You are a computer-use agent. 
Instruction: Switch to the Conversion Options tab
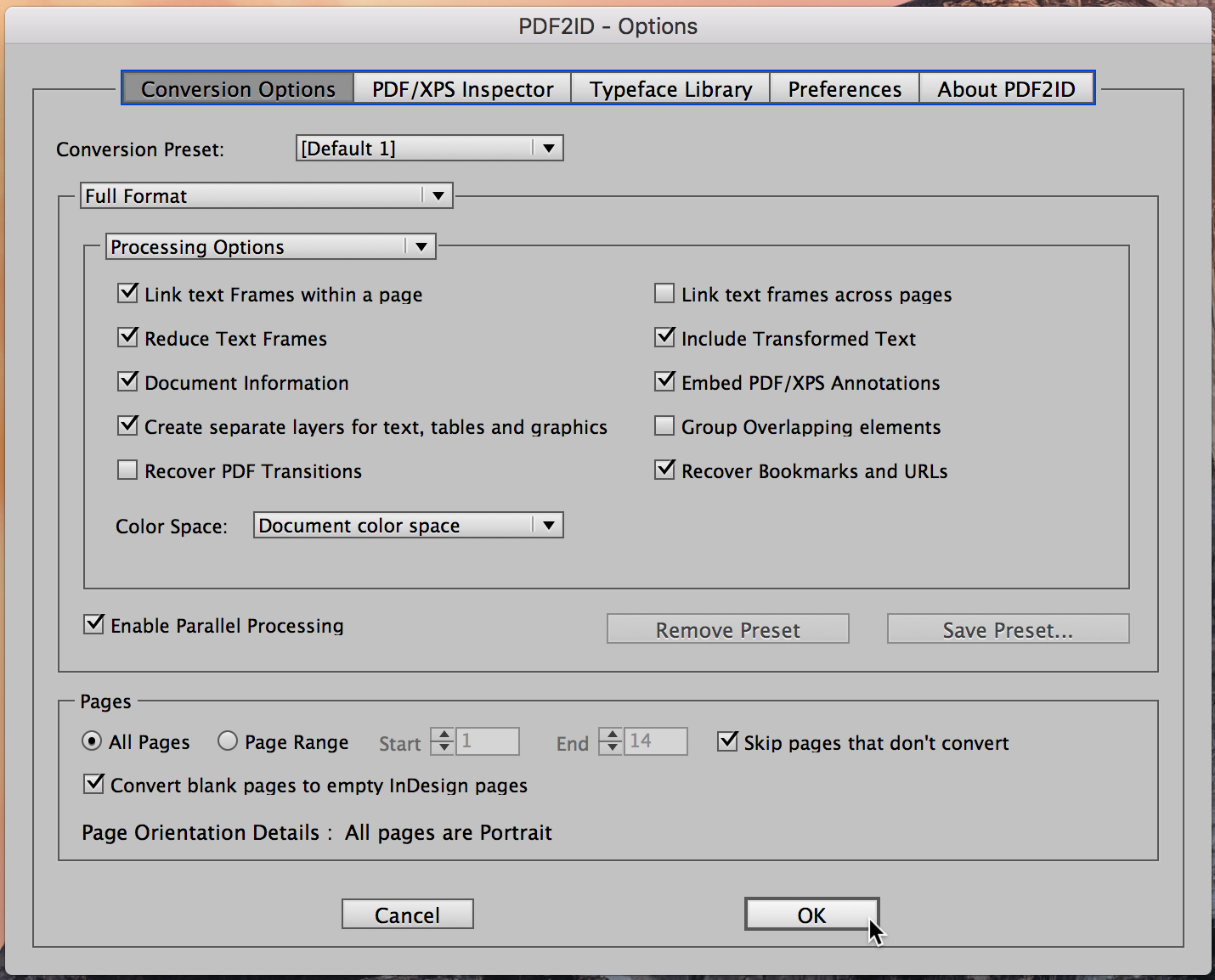[x=238, y=88]
